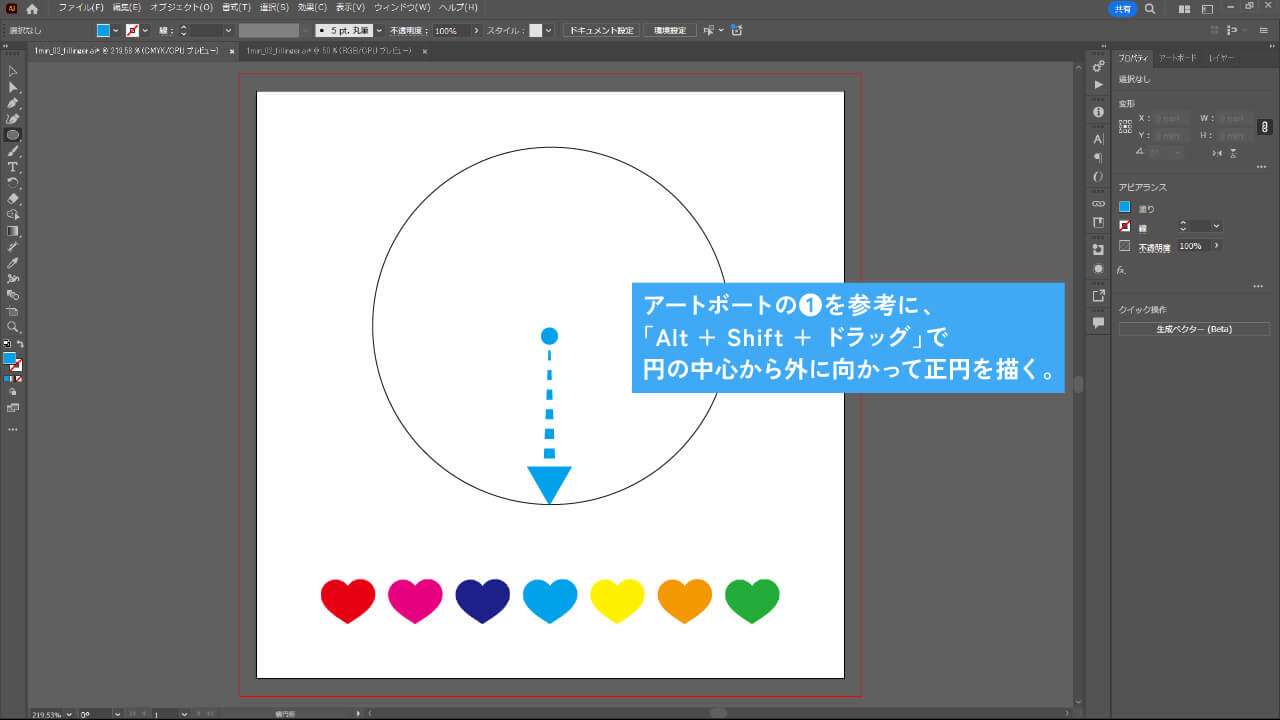The width and height of the screenshot is (1280, 720).
Task: Flip horizontally icon in Properties panel
Action: [1217, 153]
